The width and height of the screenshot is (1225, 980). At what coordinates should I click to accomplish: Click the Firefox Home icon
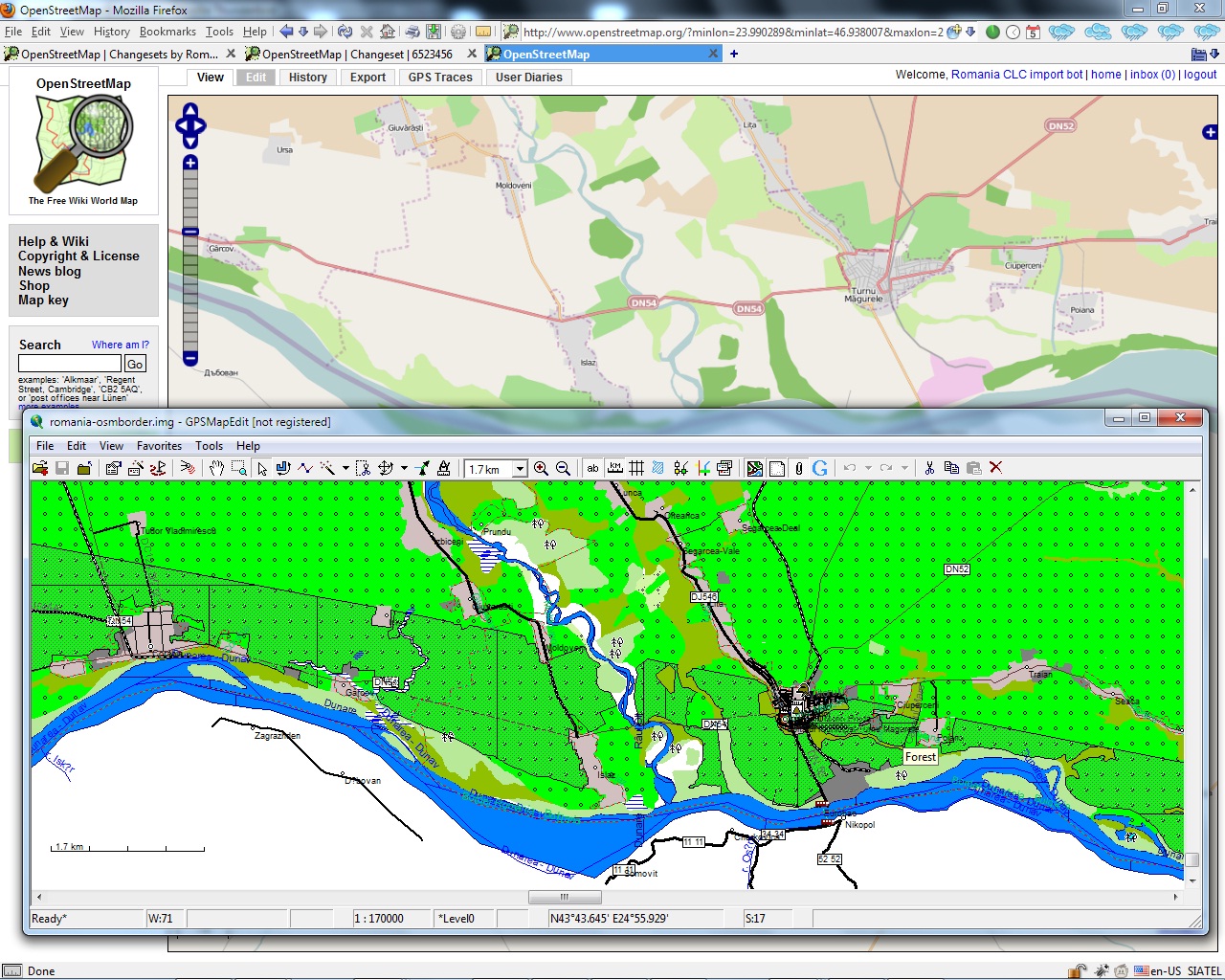[388, 32]
